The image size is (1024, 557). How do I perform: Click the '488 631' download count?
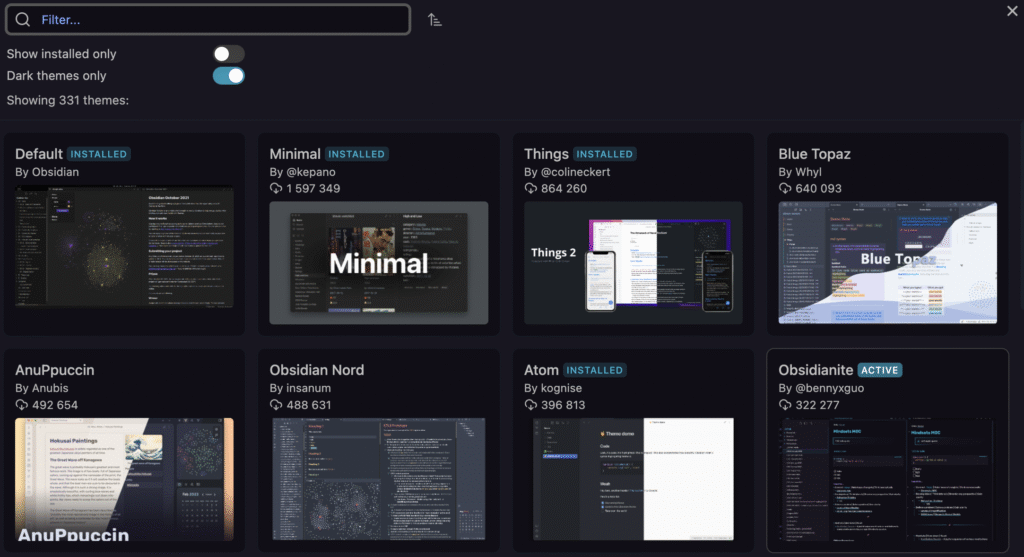tap(309, 405)
